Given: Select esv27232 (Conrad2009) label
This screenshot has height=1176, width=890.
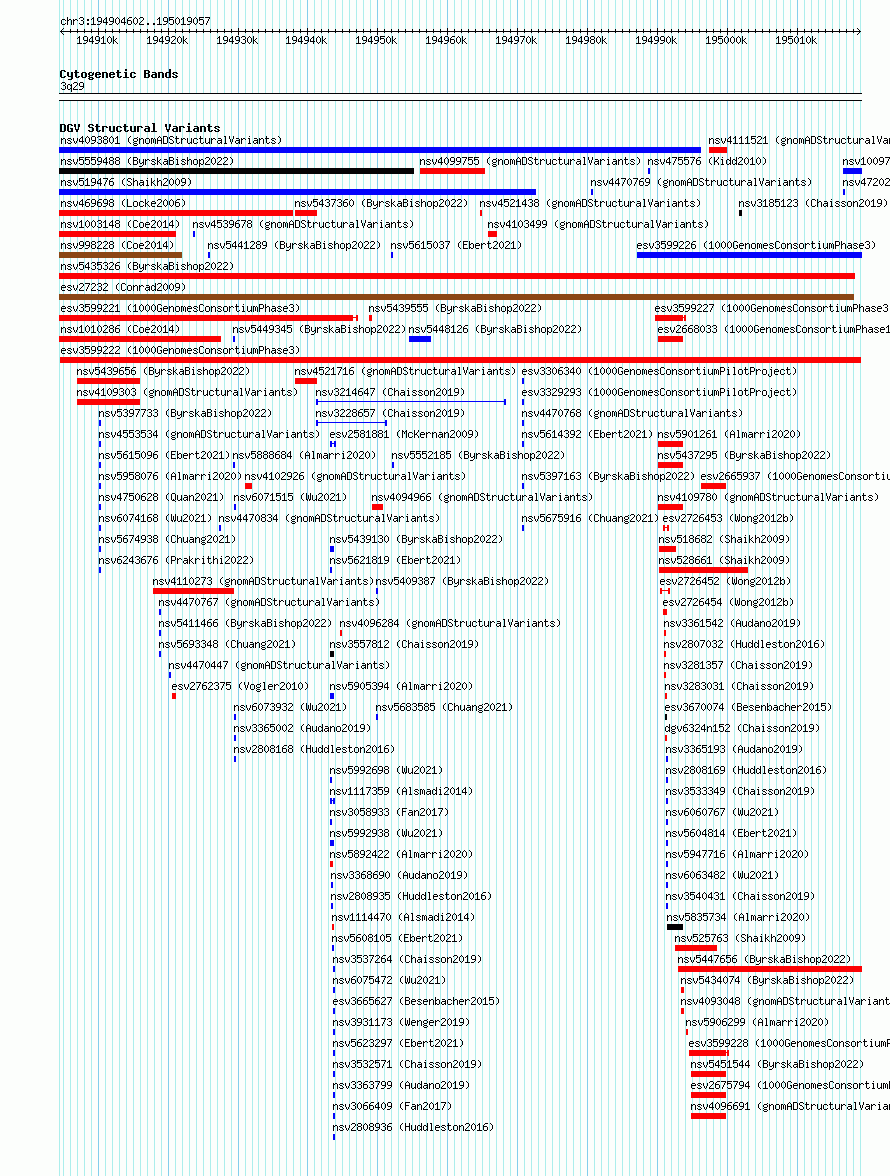Looking at the screenshot, I should (x=123, y=287).
